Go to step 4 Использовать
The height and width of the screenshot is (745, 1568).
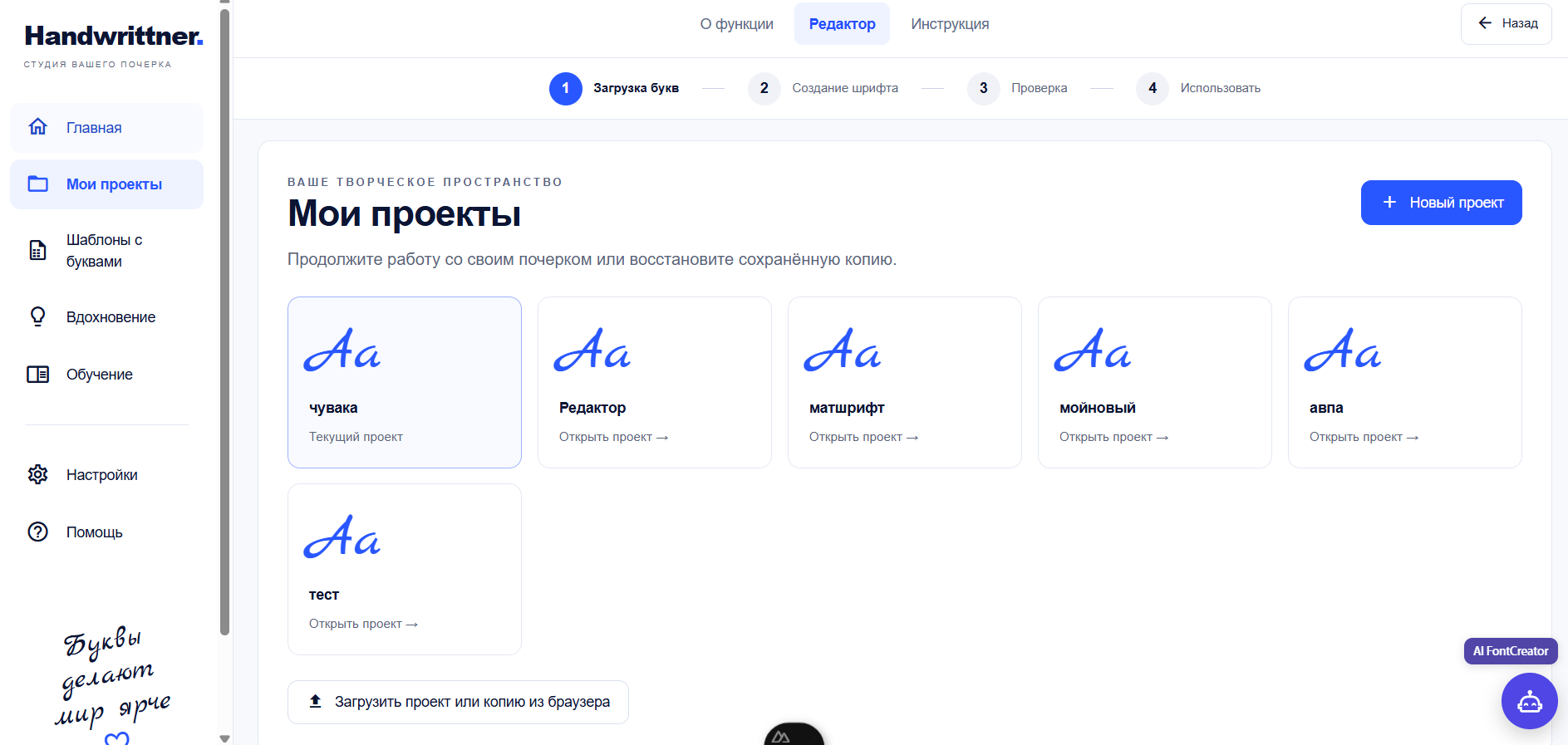coord(1198,88)
